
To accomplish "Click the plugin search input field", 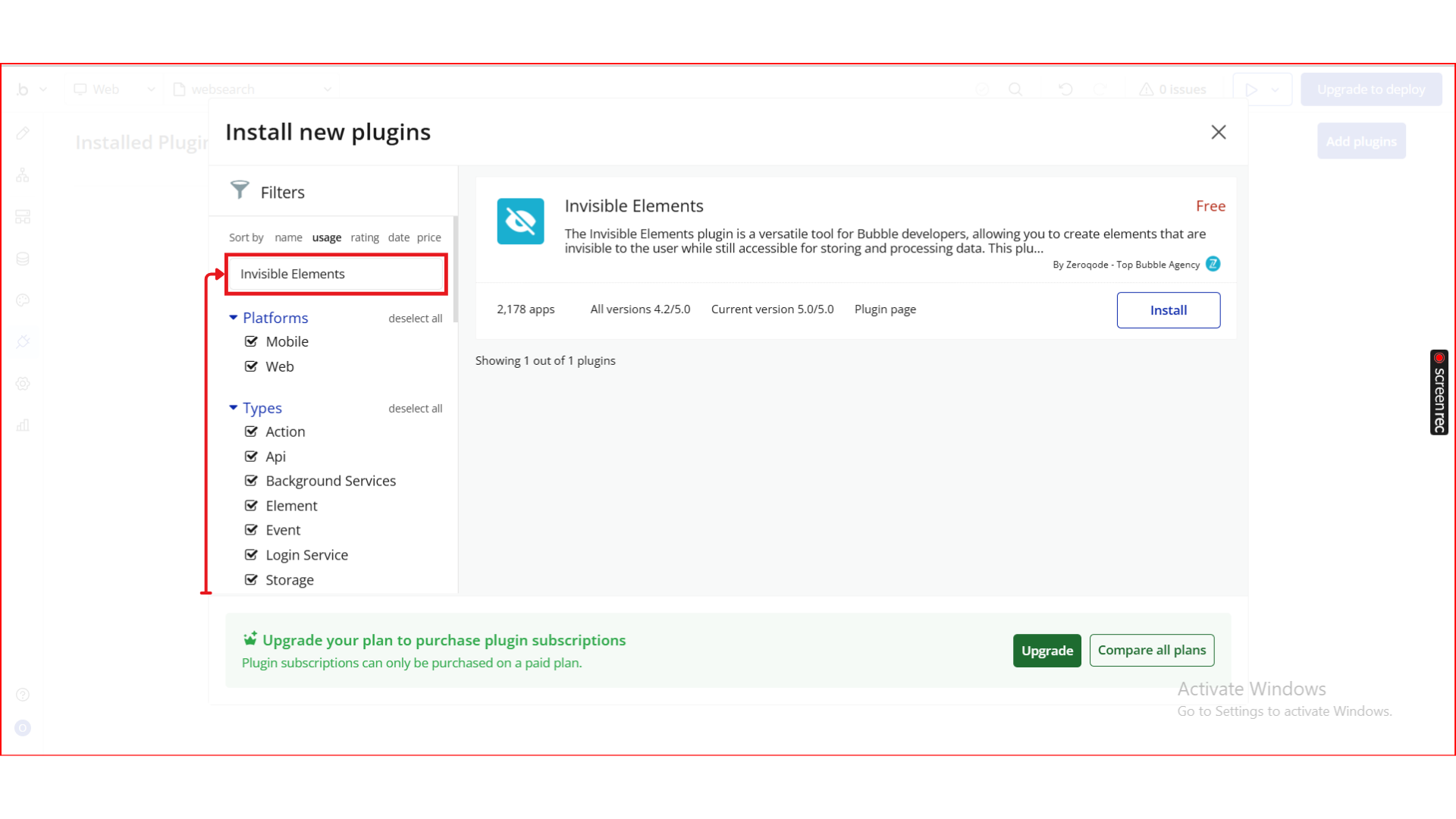I will point(336,274).
